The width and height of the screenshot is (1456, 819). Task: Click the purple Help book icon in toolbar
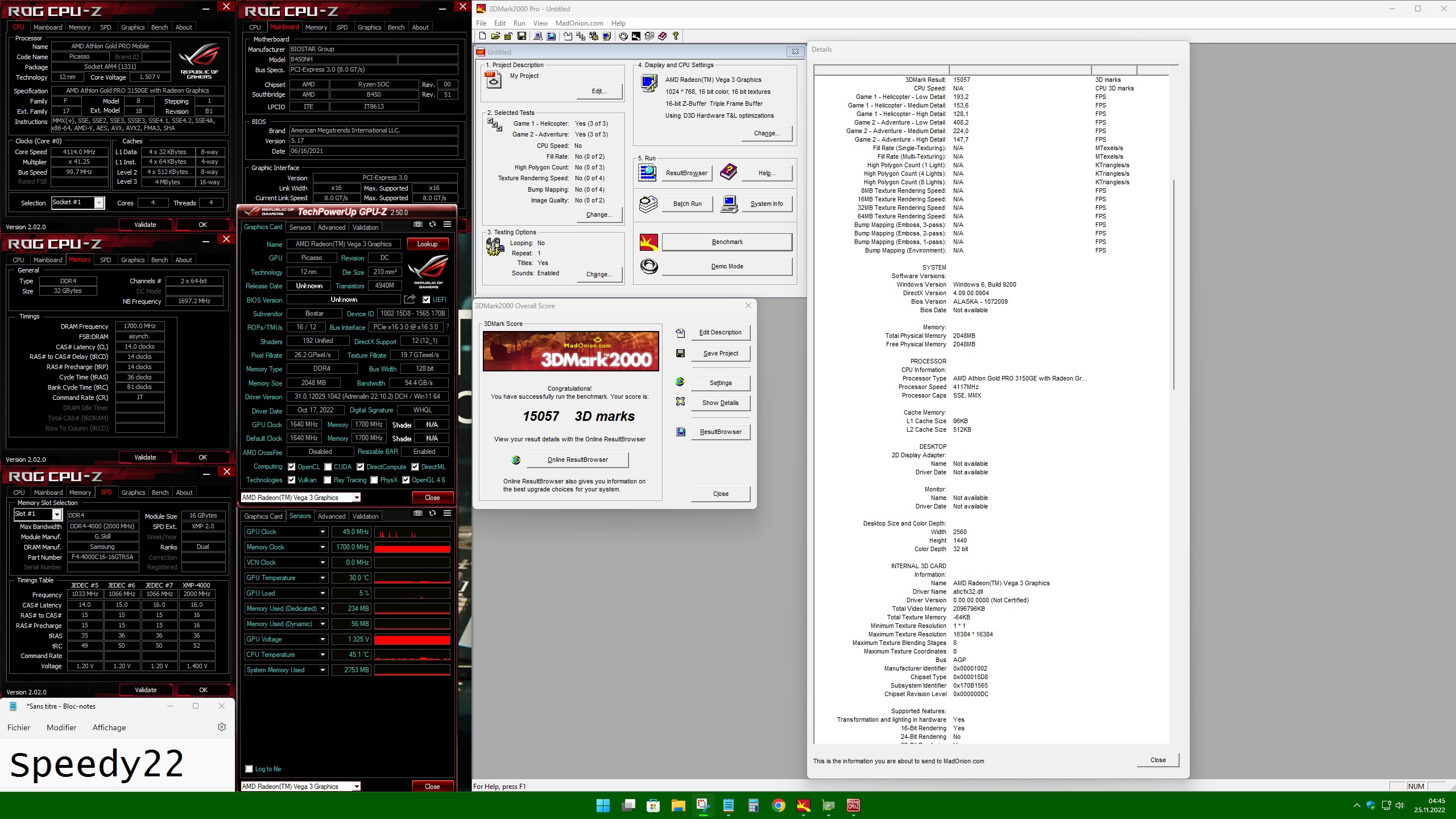pyautogui.click(x=663, y=36)
